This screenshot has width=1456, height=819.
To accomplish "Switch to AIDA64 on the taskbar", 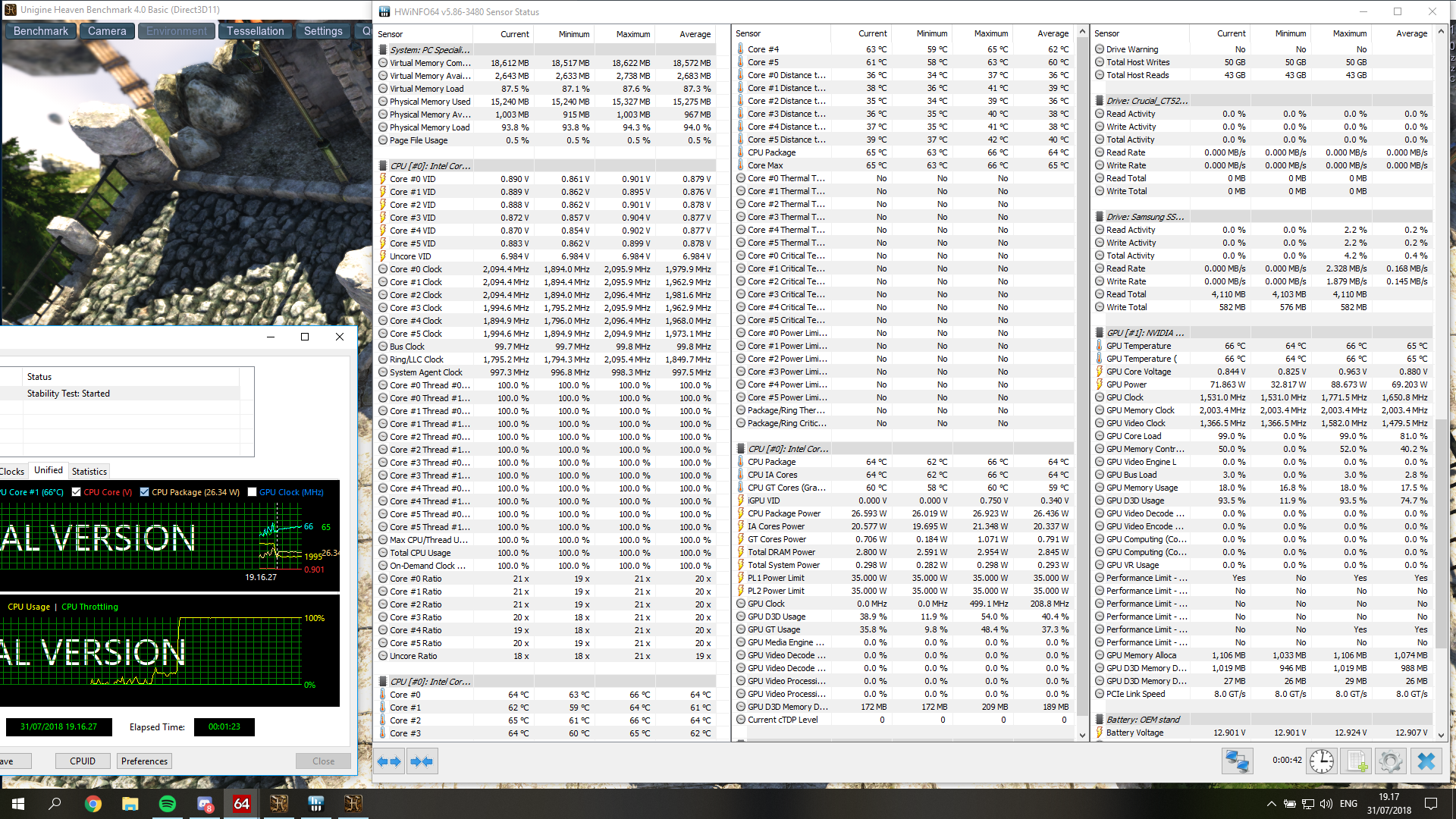I will (x=242, y=804).
